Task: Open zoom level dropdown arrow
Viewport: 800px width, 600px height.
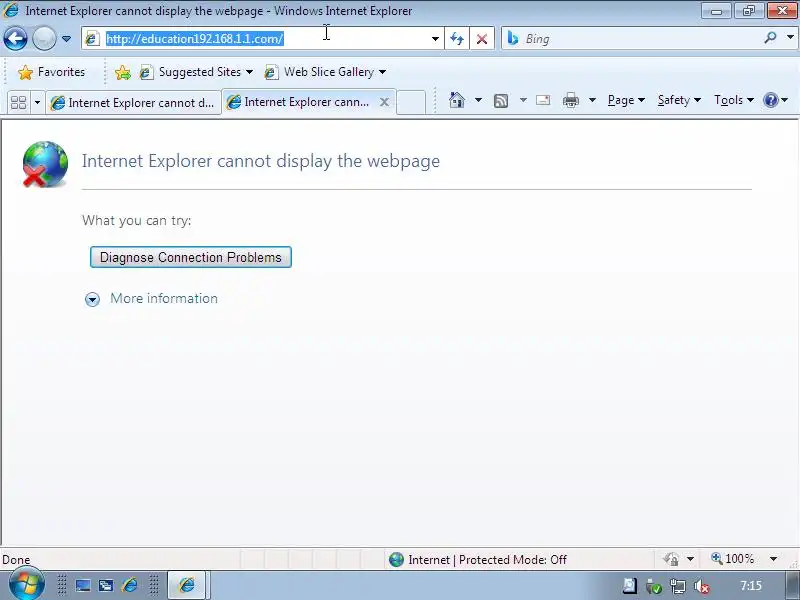Action: 773,559
